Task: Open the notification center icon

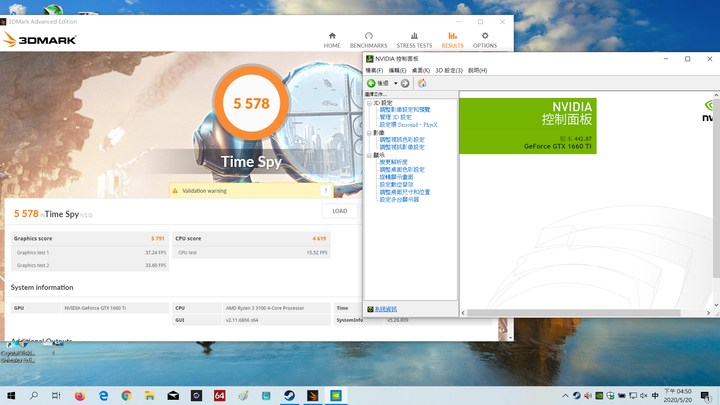Action: click(x=705, y=395)
